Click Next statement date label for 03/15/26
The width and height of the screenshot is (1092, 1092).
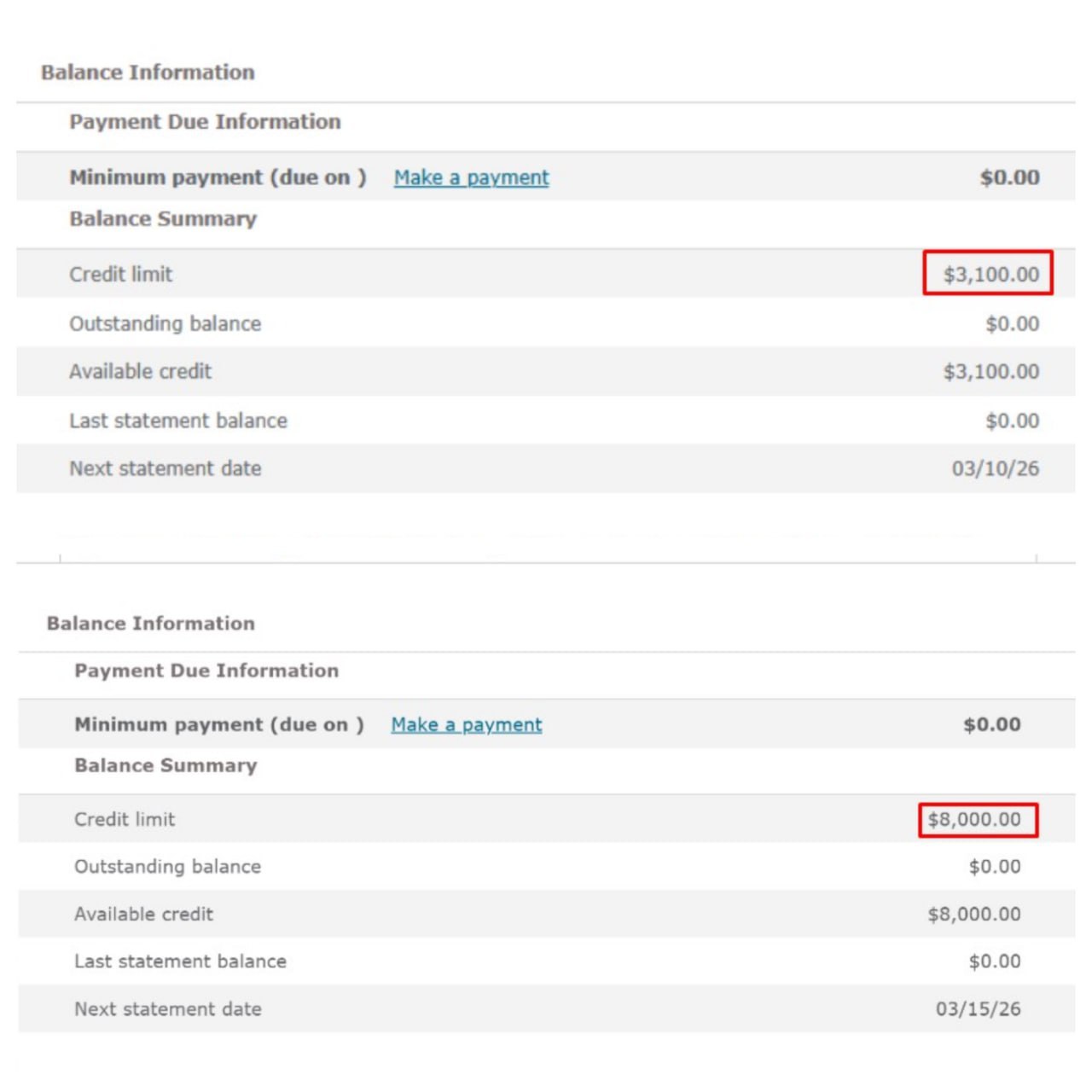168,1008
